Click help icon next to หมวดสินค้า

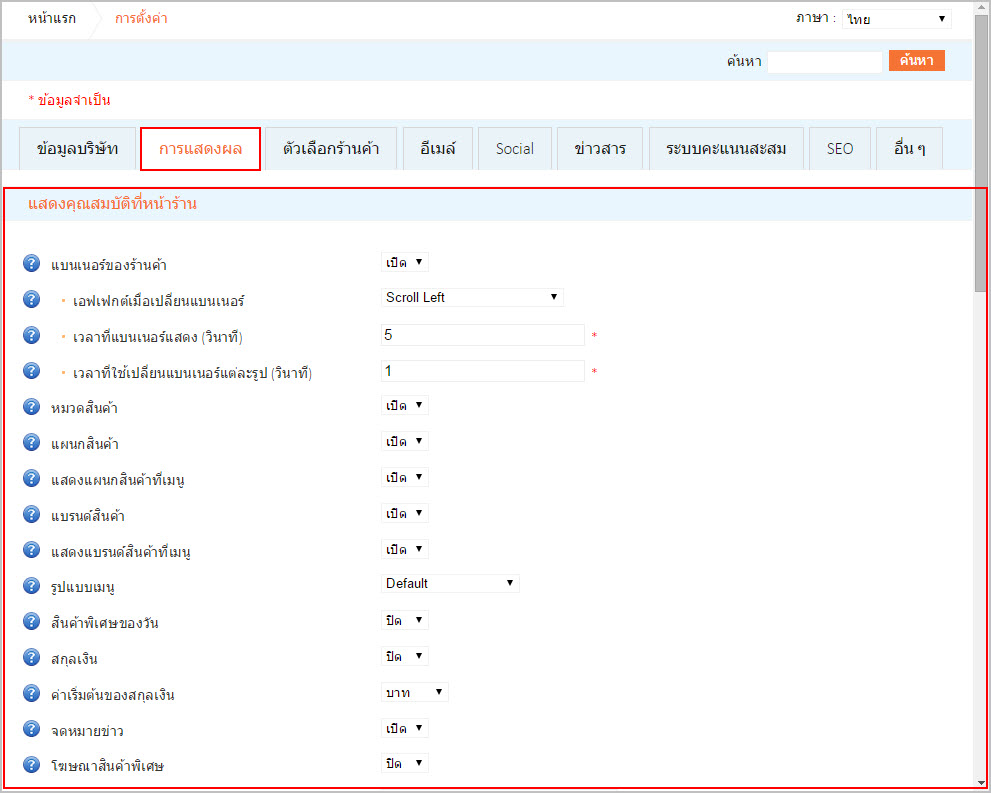click(x=31, y=407)
